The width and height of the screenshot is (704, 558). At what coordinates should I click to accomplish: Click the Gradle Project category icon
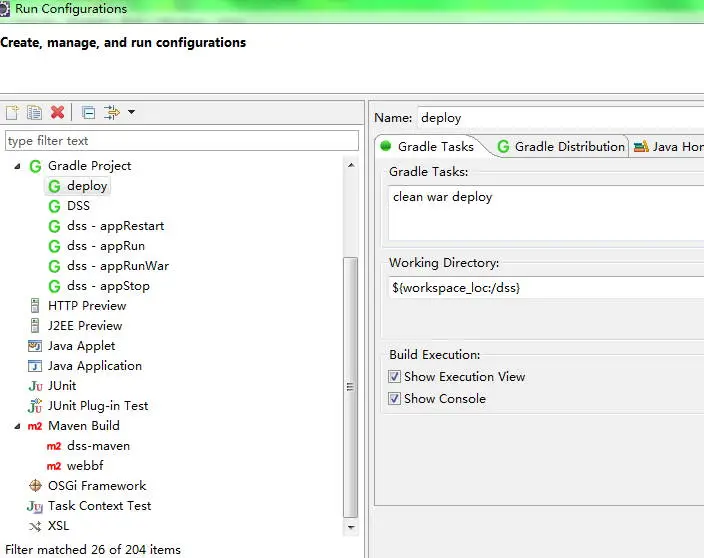35,166
